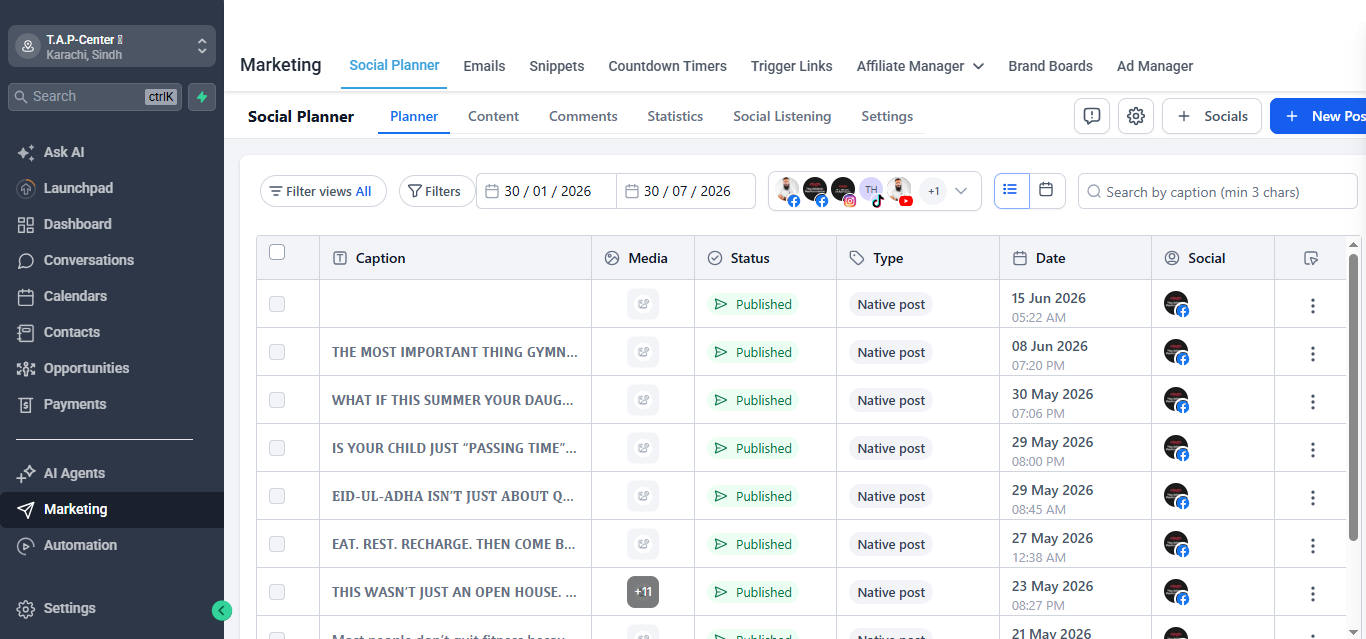
Task: Open Settings sub-tab in Social Planner
Action: coord(887,116)
